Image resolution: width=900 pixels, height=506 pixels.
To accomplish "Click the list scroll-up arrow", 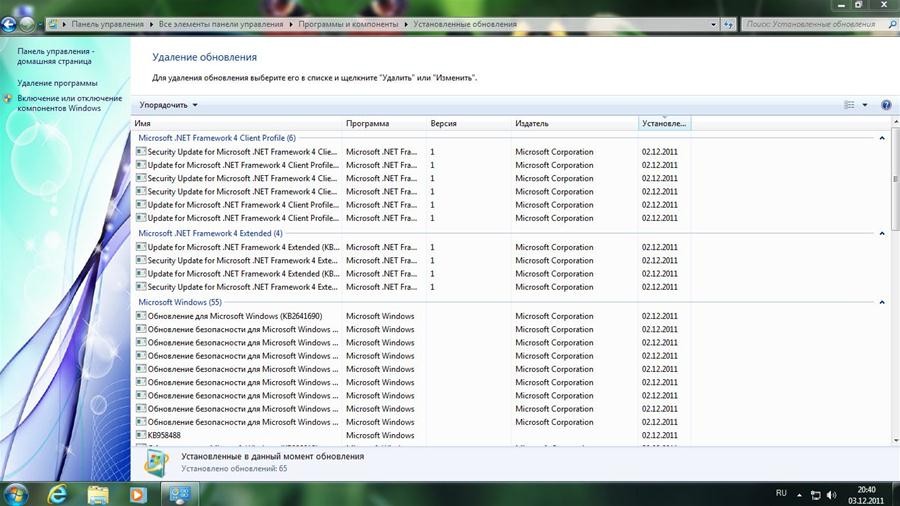I will coord(895,122).
